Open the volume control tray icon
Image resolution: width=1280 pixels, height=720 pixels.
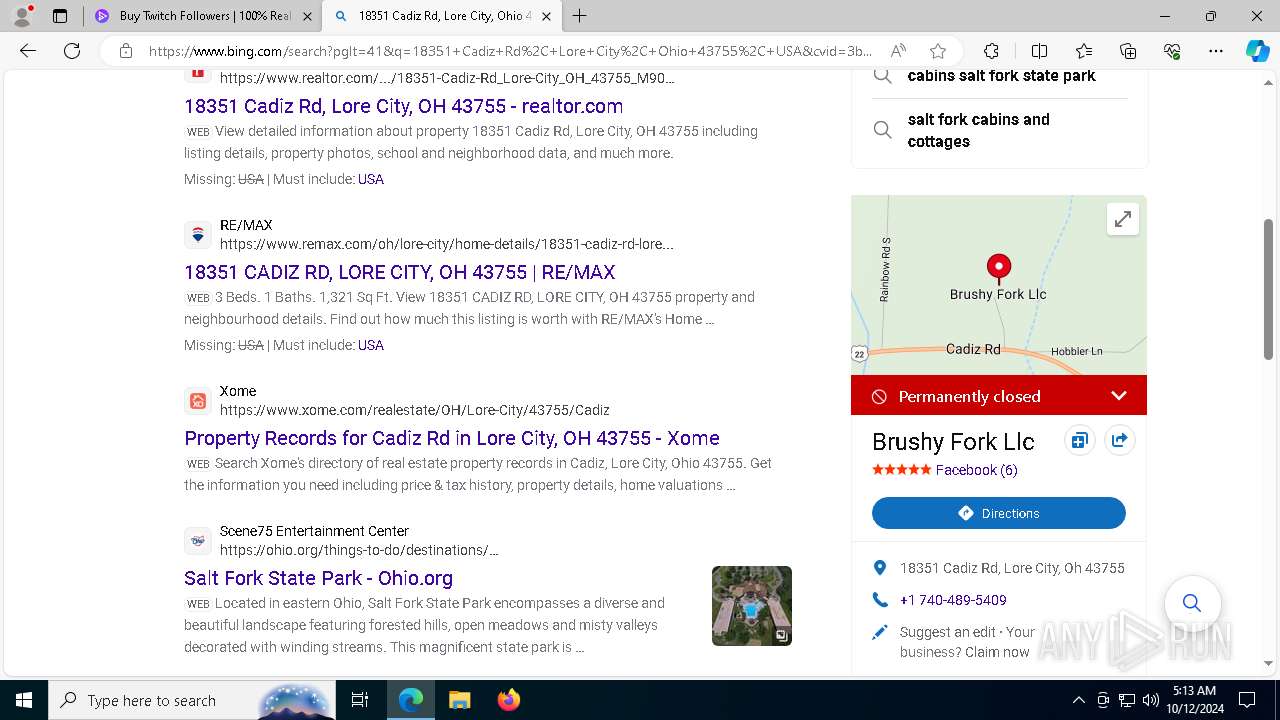[1151, 700]
